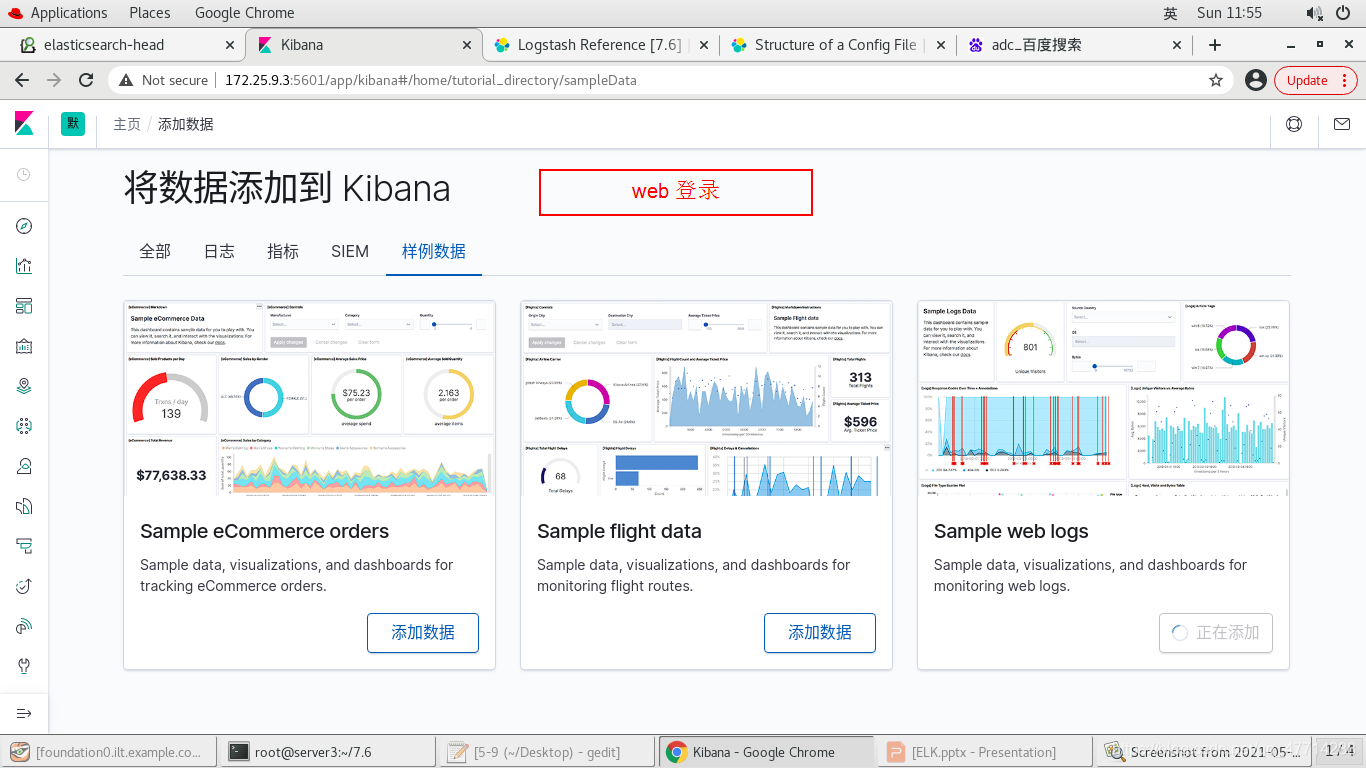Screen dimensions: 1366x768
Task: Click the 将数据添加到 Kibana heading
Action: 287,188
